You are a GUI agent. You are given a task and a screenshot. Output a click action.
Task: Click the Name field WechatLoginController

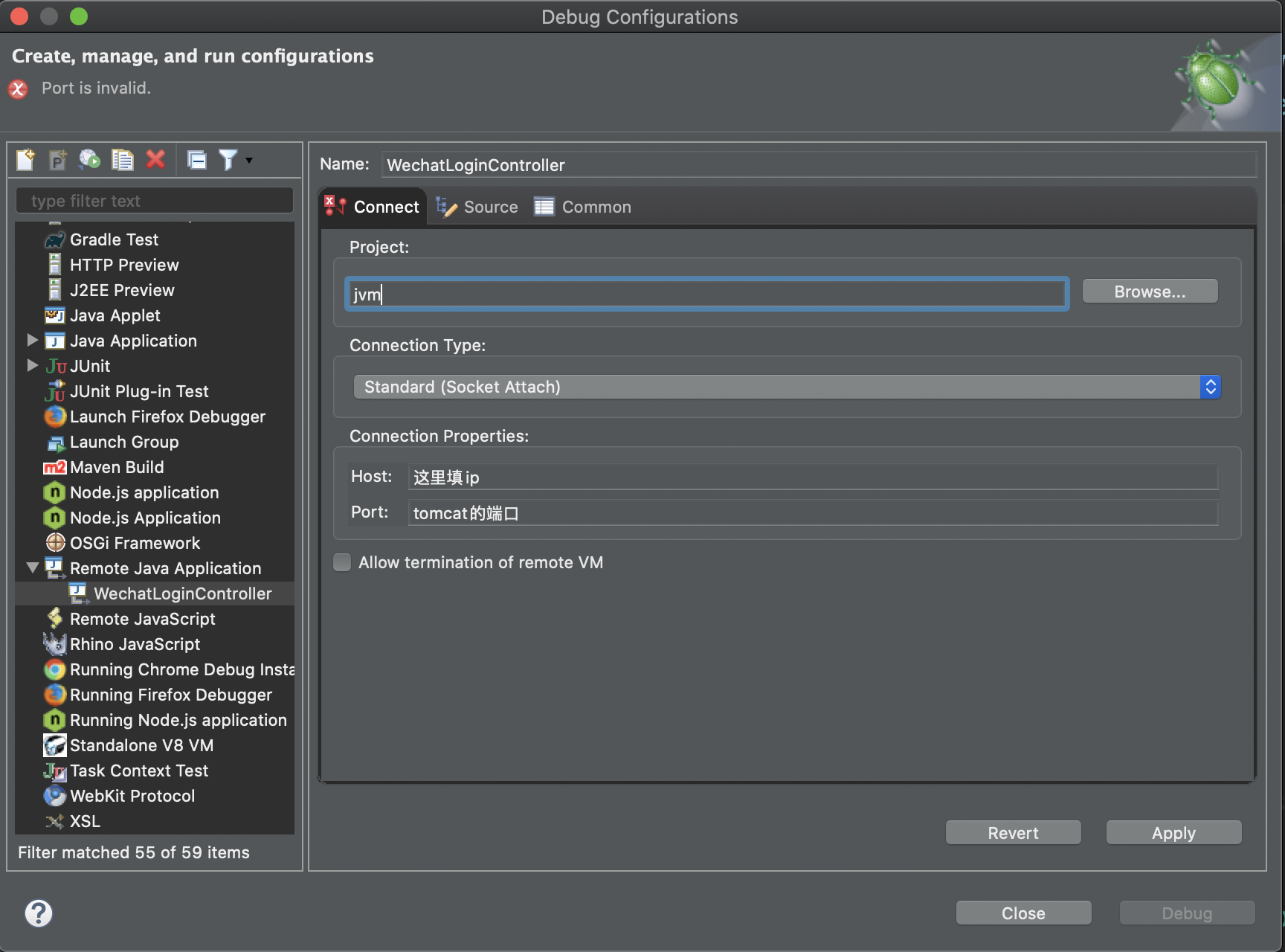819,165
